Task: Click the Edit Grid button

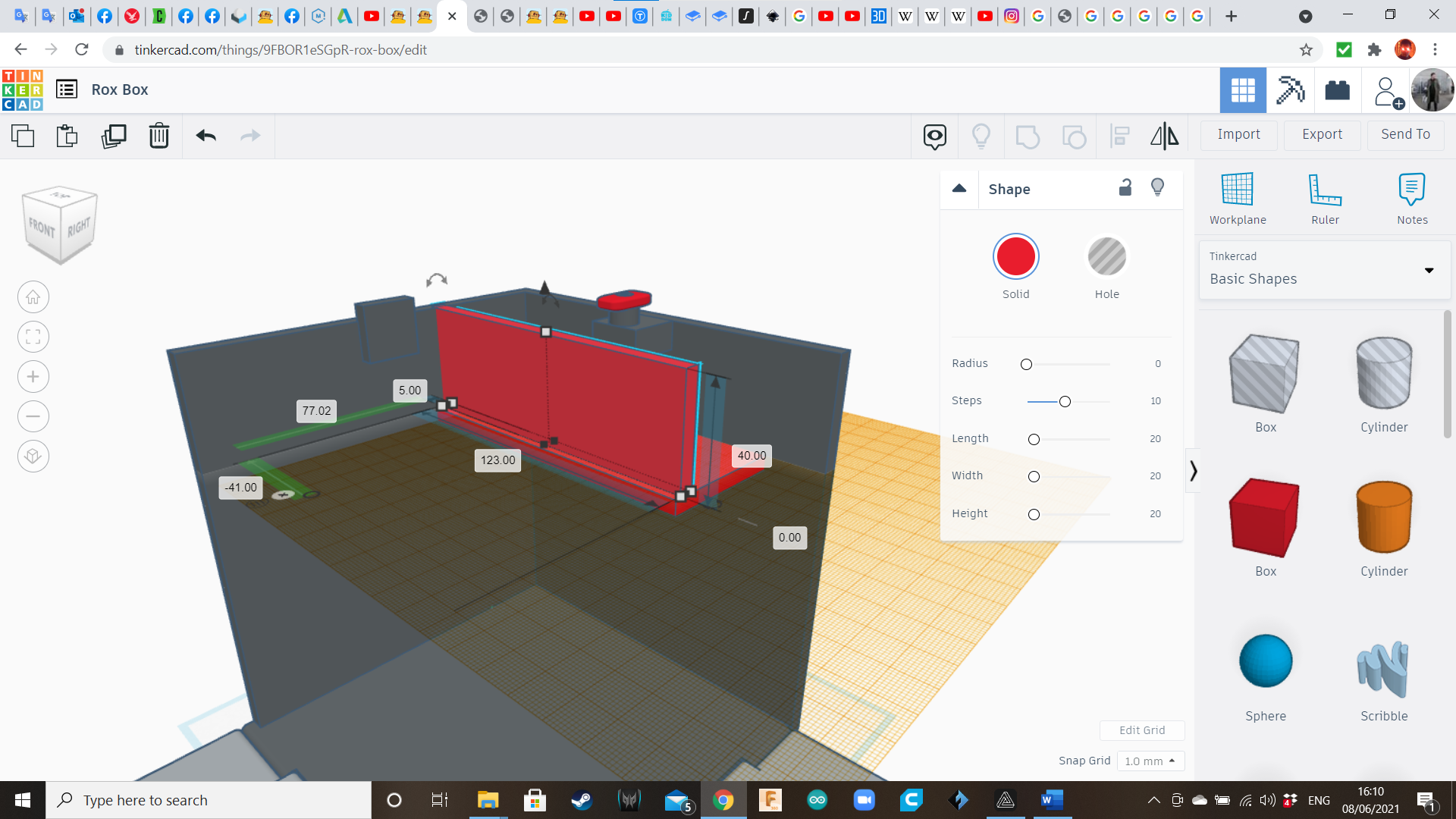Action: click(1142, 730)
